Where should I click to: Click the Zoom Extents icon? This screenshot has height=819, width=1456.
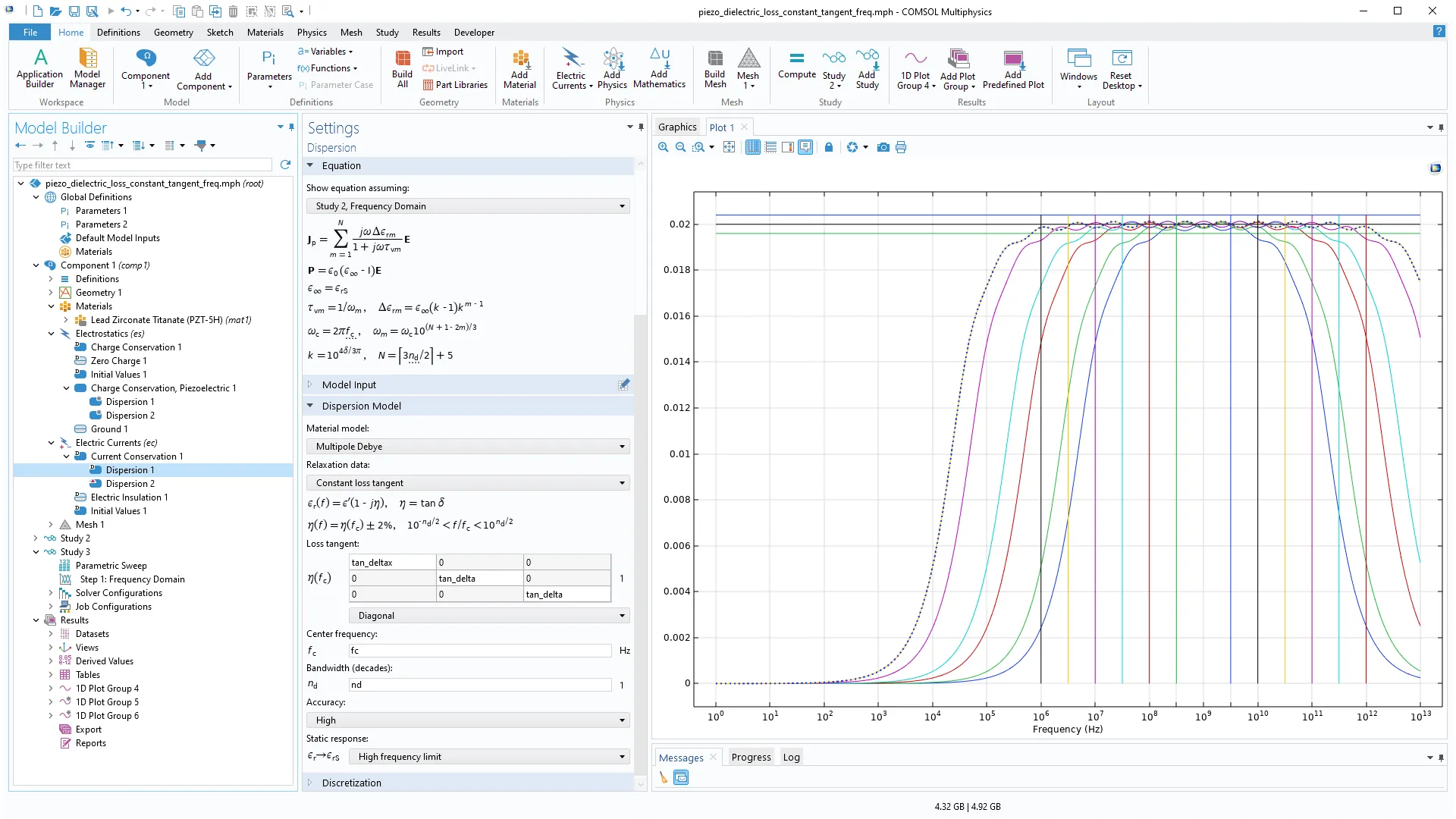point(729,147)
